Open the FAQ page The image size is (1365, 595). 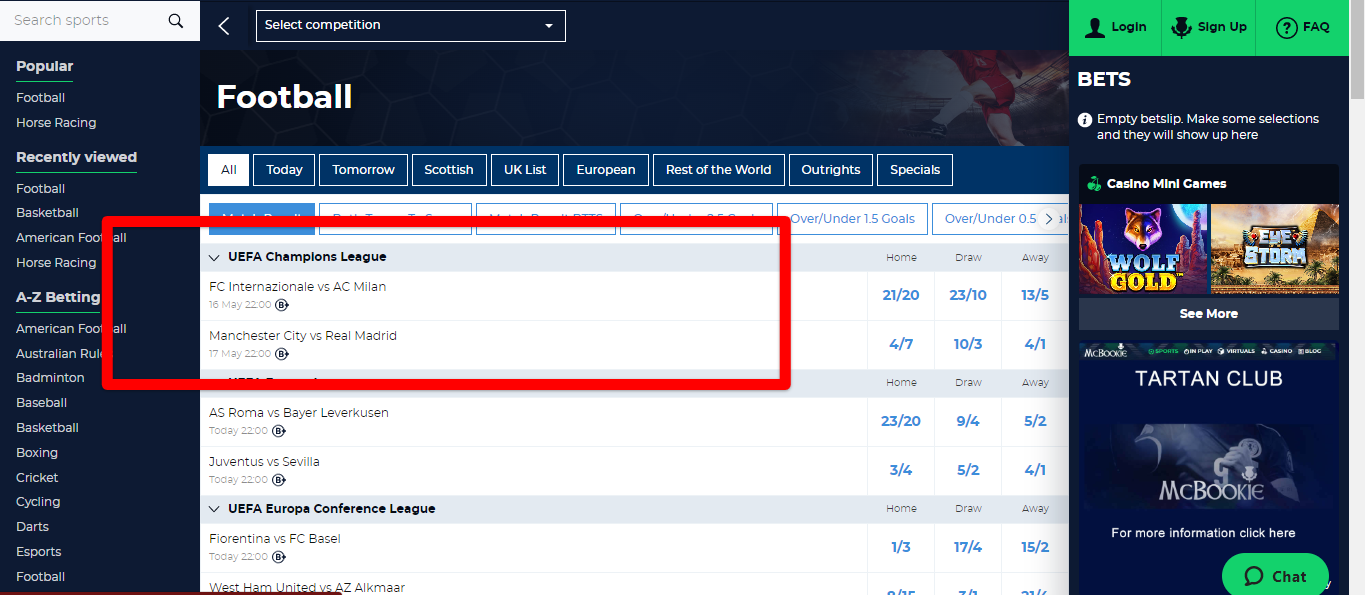[x=1303, y=28]
